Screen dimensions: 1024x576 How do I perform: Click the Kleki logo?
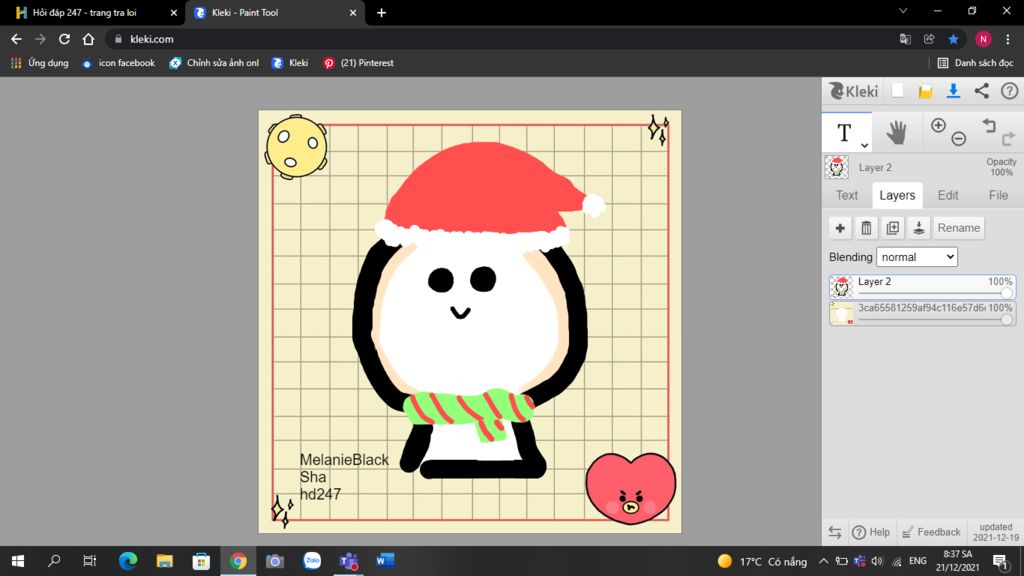coord(853,91)
